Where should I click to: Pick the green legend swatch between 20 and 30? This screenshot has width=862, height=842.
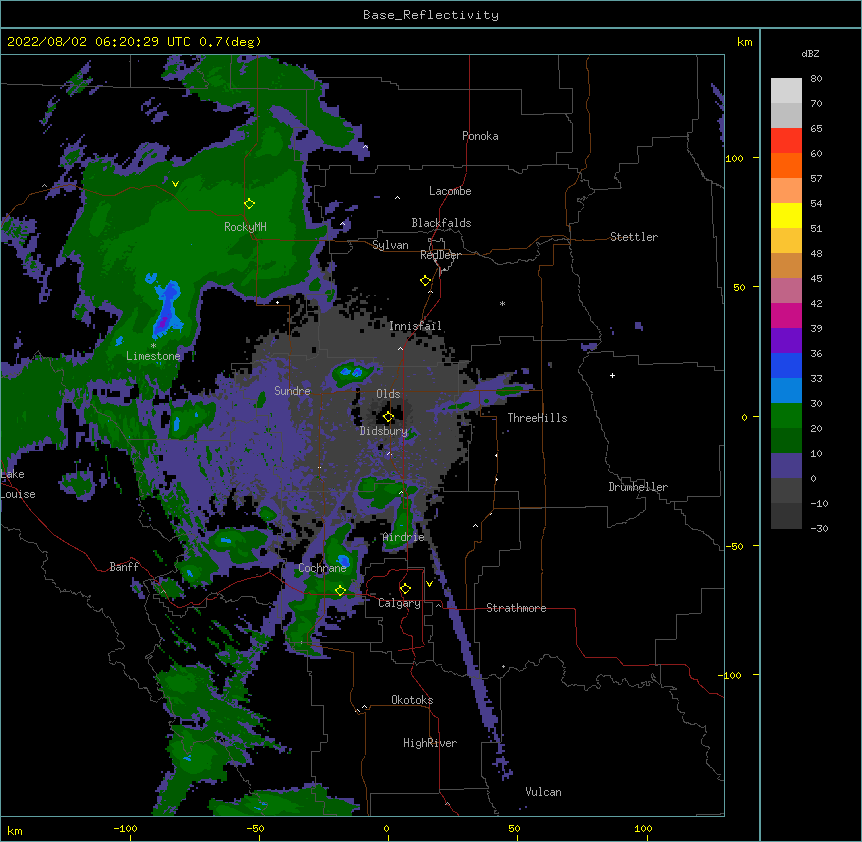pos(786,416)
